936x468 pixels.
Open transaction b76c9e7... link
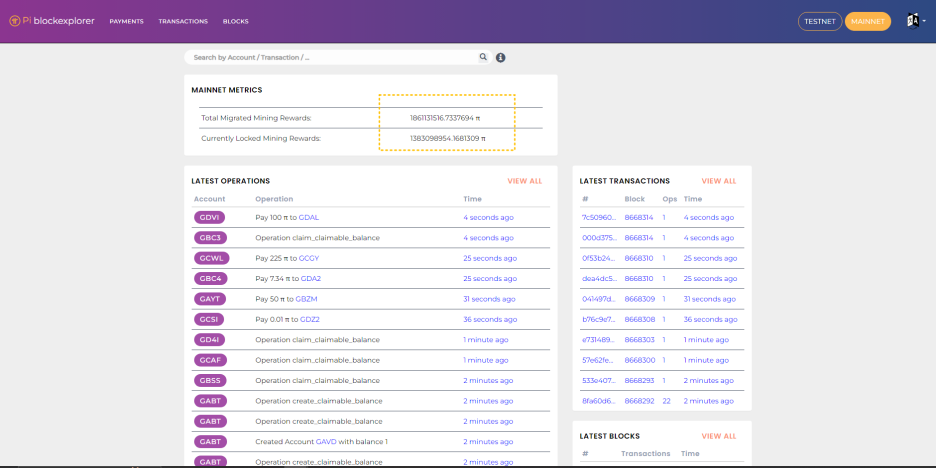pos(599,319)
